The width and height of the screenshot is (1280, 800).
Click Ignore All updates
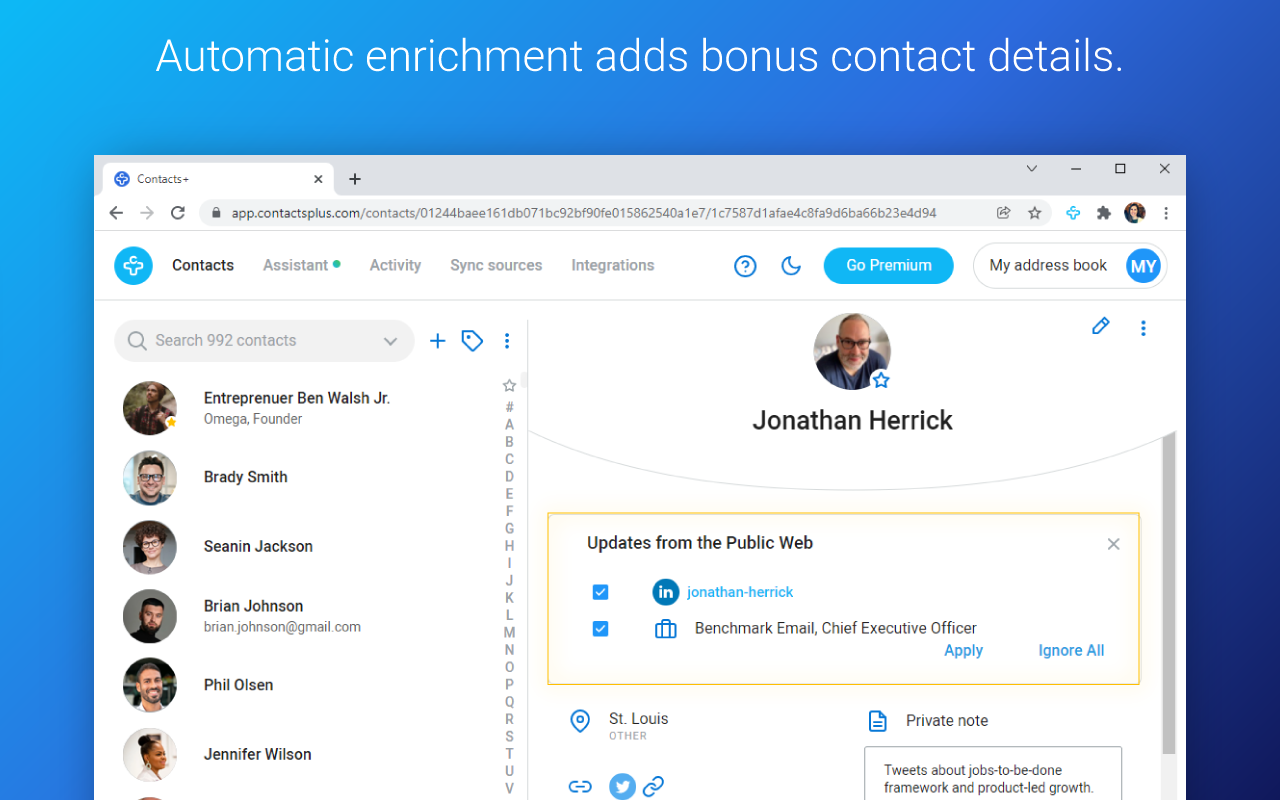pos(1071,651)
